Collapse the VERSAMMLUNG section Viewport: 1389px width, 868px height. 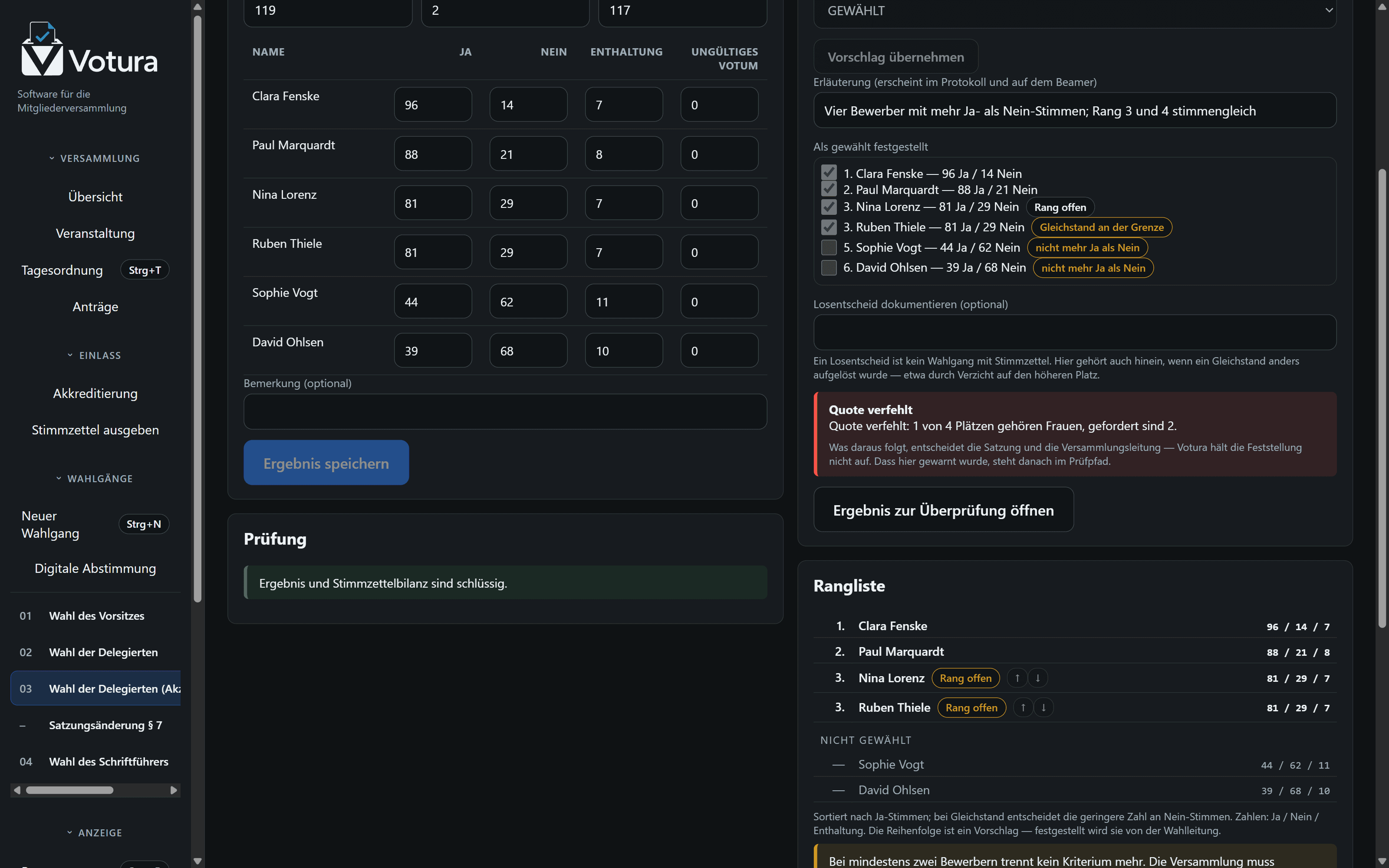[95, 158]
